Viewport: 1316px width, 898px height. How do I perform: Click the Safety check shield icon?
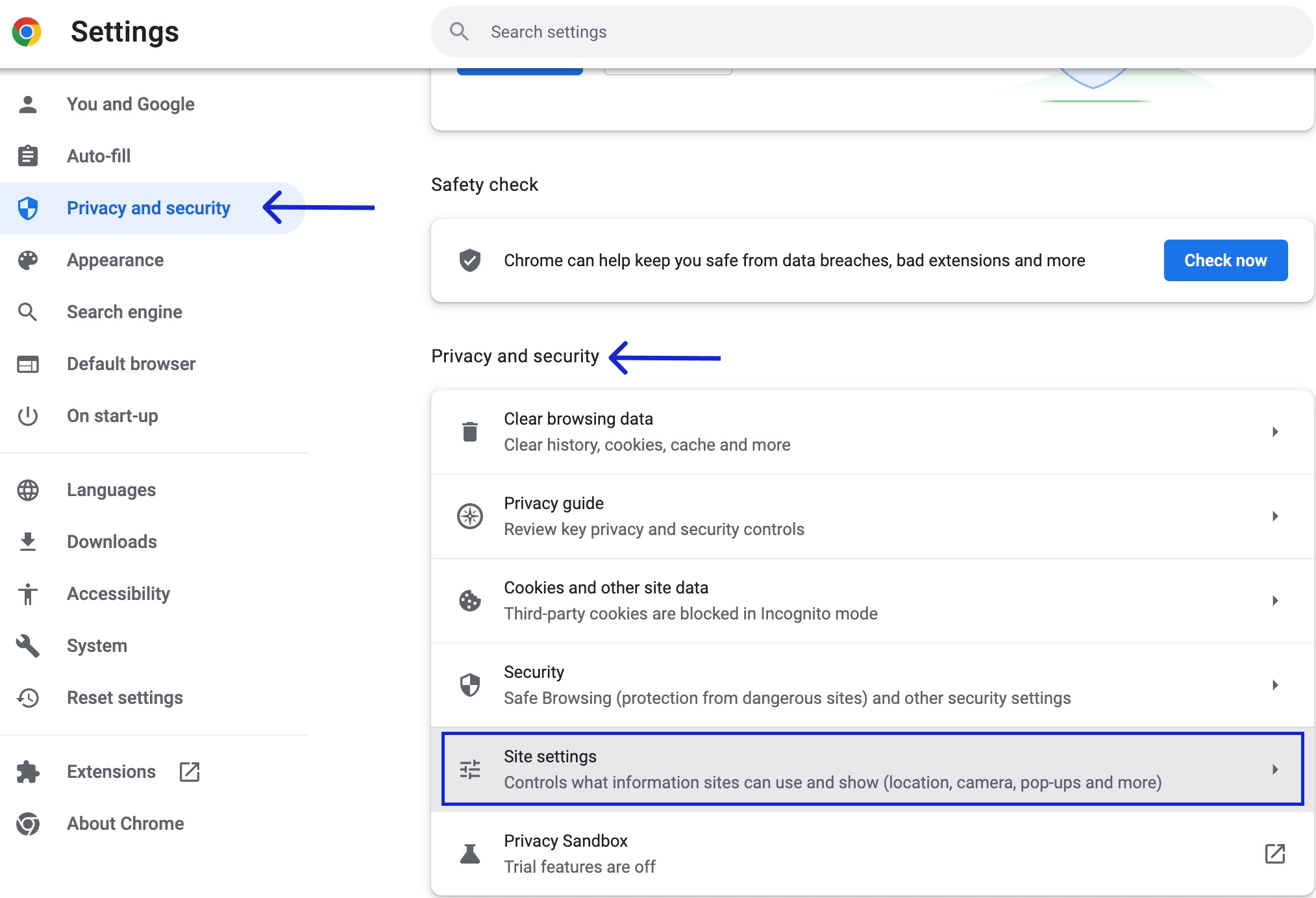pyautogui.click(x=470, y=260)
